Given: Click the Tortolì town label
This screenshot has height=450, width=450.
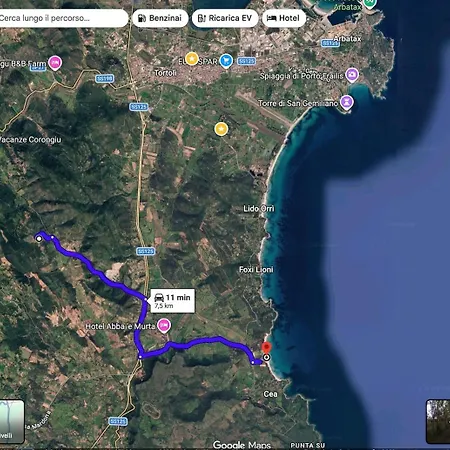Looking at the screenshot, I should pos(165,73).
